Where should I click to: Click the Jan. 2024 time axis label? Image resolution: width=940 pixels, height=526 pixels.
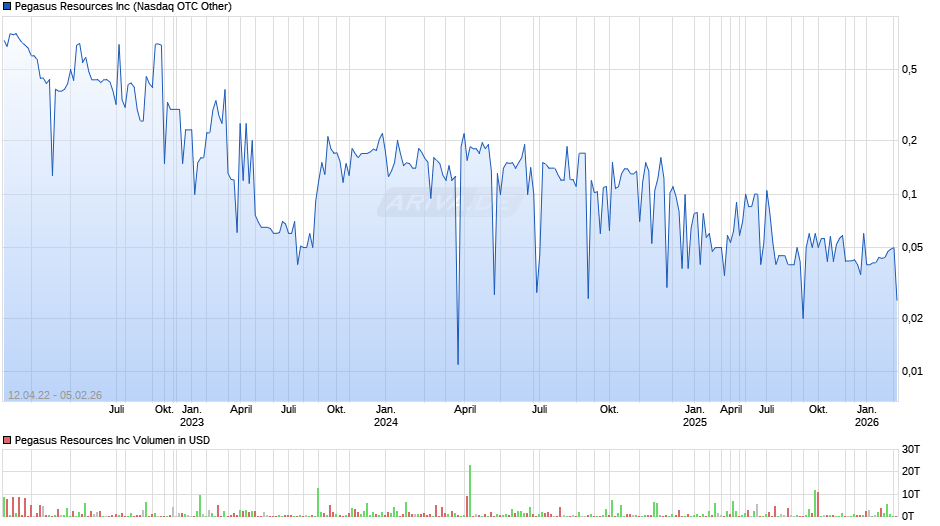pyautogui.click(x=385, y=416)
